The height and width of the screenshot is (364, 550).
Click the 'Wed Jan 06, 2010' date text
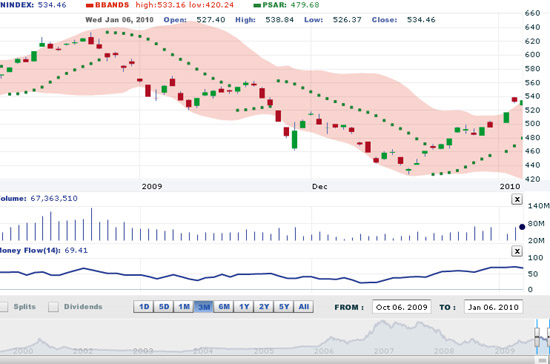tap(119, 20)
